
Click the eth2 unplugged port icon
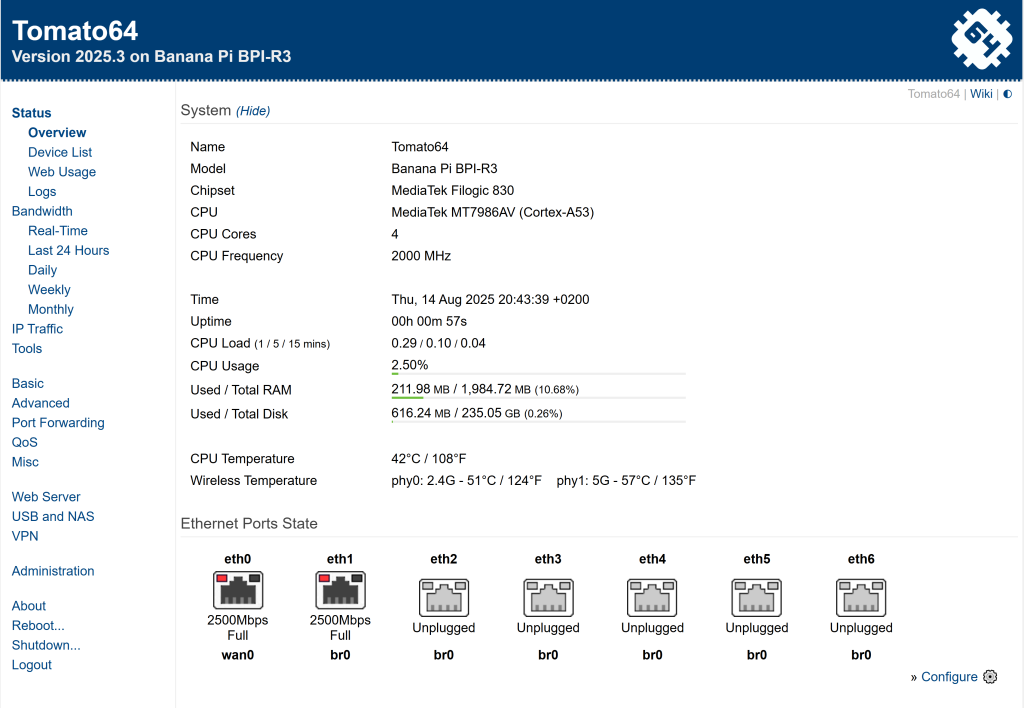pos(444,598)
